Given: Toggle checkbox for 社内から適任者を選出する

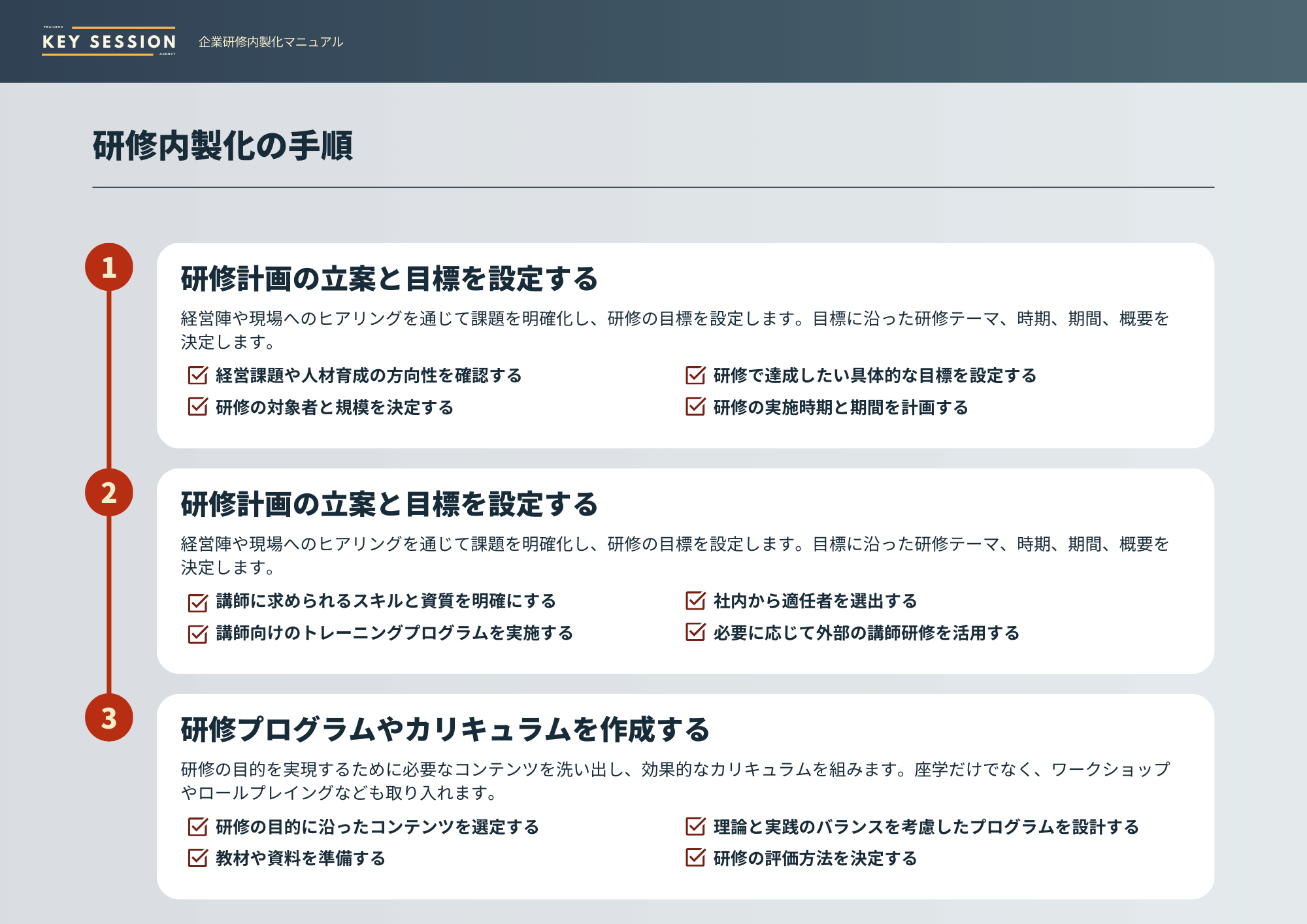Looking at the screenshot, I should (695, 601).
